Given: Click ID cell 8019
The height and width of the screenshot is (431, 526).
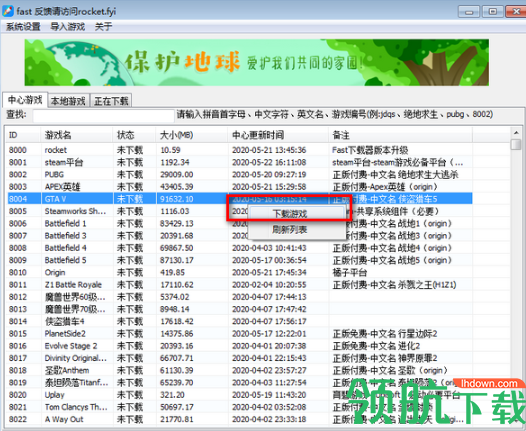Looking at the screenshot, I should coord(18,383).
